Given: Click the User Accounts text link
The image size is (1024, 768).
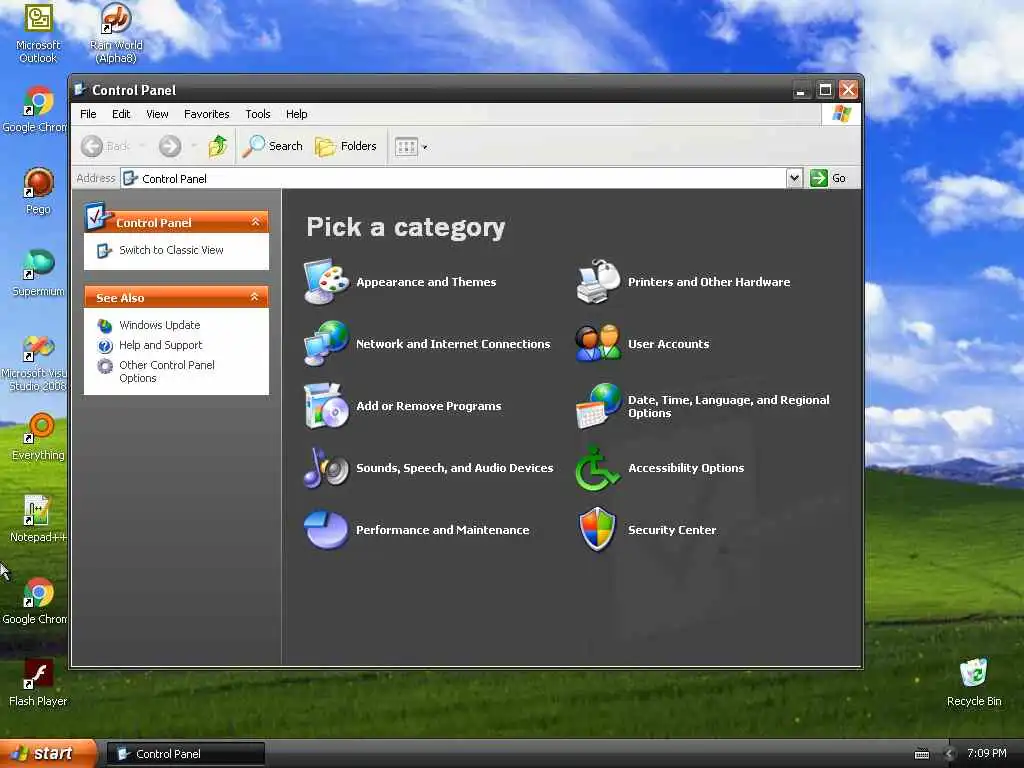Looking at the screenshot, I should 668,344.
